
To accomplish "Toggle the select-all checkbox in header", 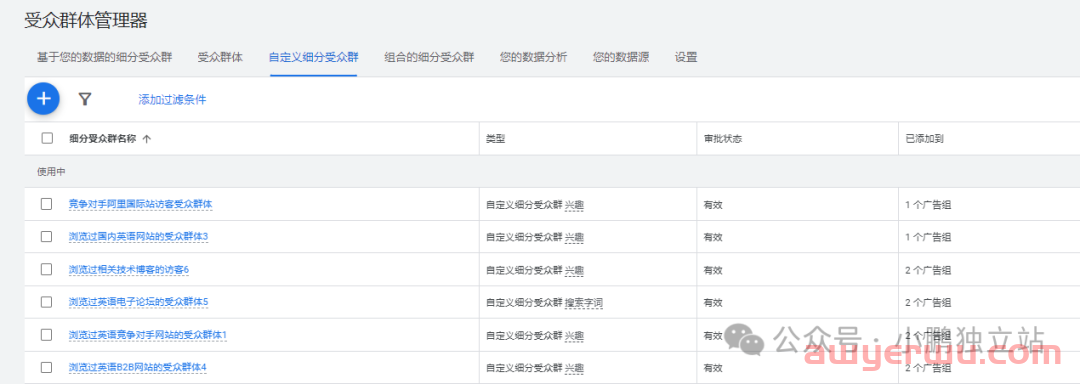I will [x=47, y=138].
